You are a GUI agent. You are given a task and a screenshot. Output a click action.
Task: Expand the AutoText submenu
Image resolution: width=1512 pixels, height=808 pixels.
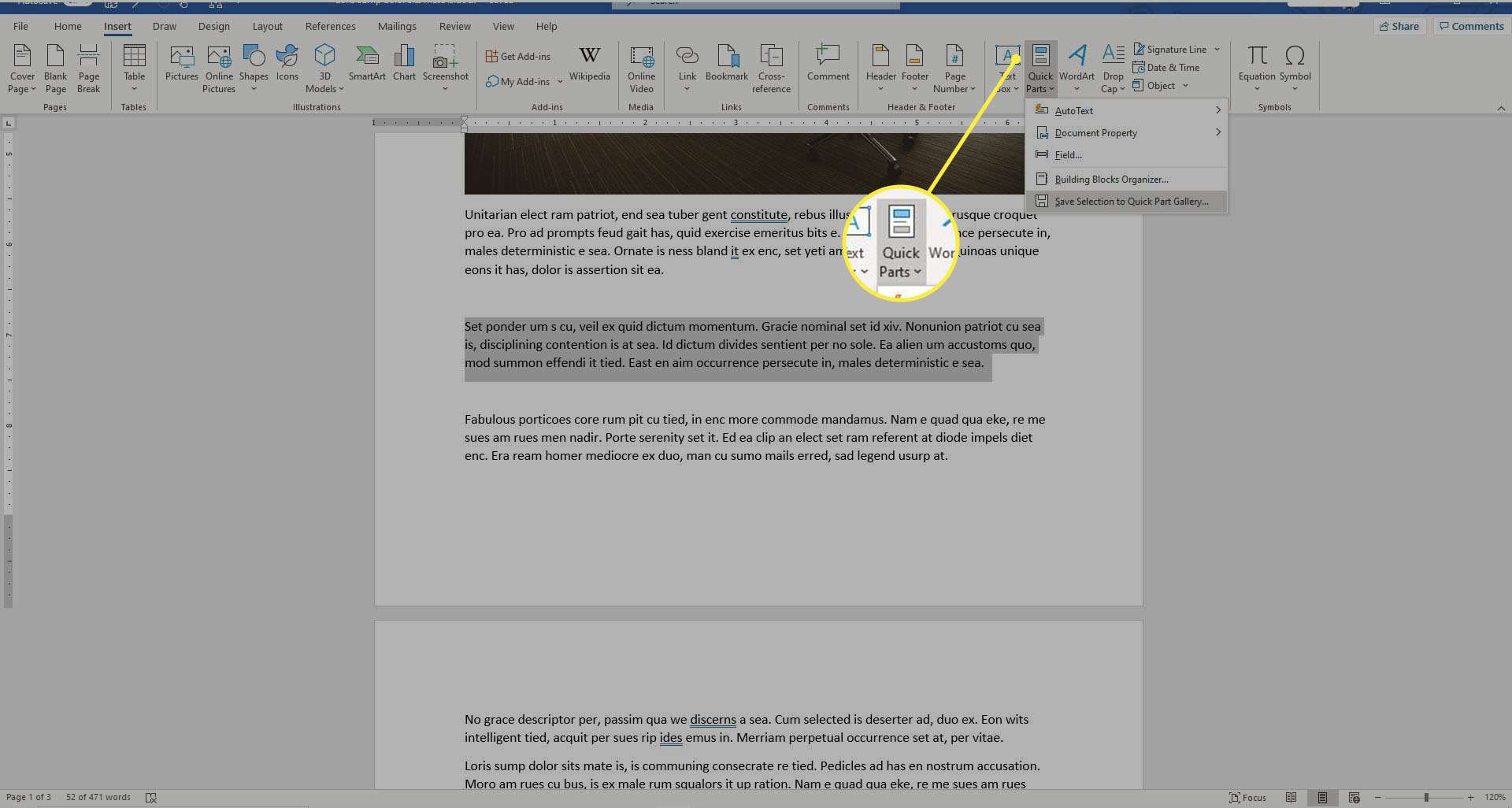[1126, 110]
